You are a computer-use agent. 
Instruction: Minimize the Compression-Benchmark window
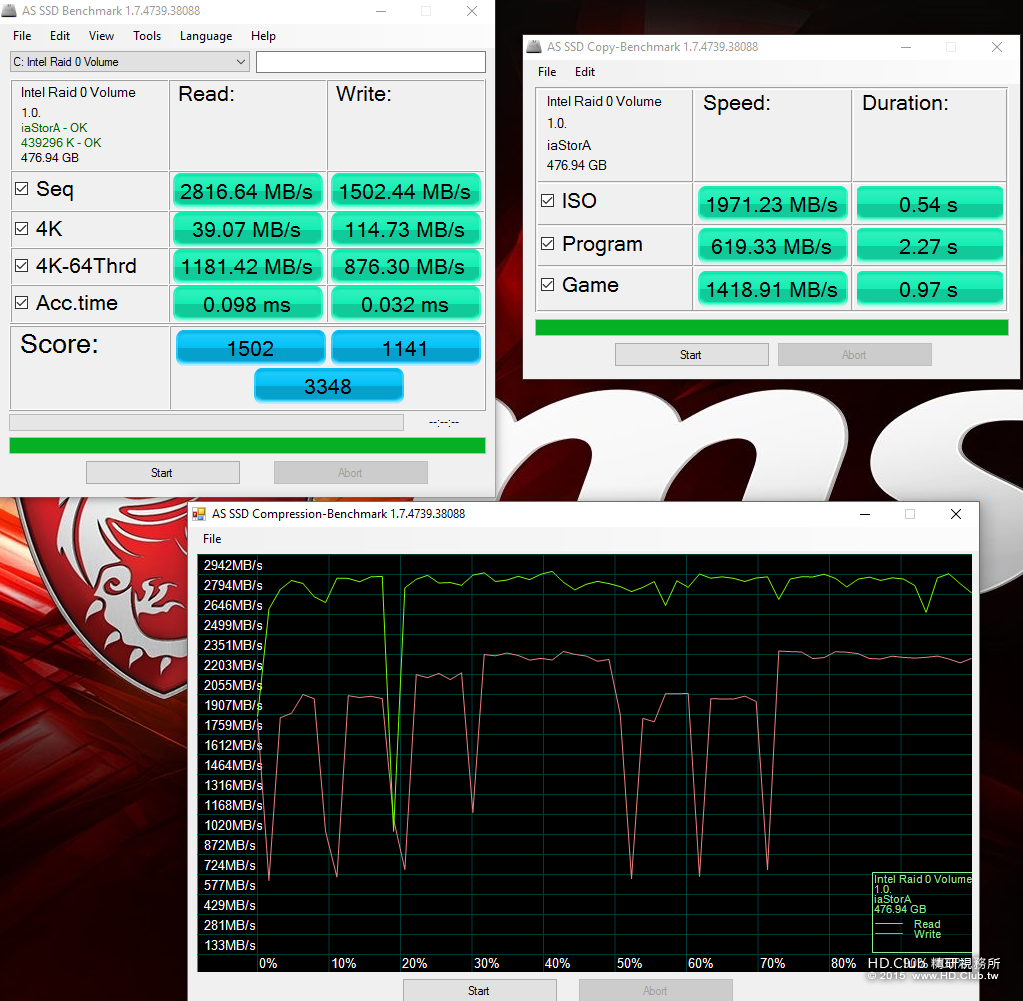(865, 514)
